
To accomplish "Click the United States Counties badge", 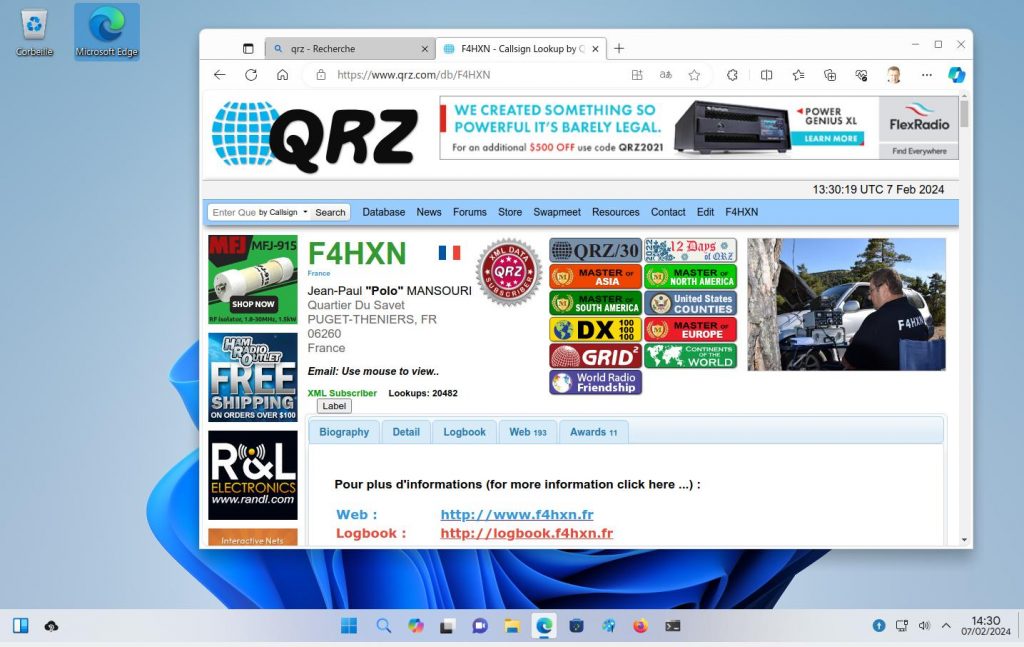I will (x=690, y=304).
